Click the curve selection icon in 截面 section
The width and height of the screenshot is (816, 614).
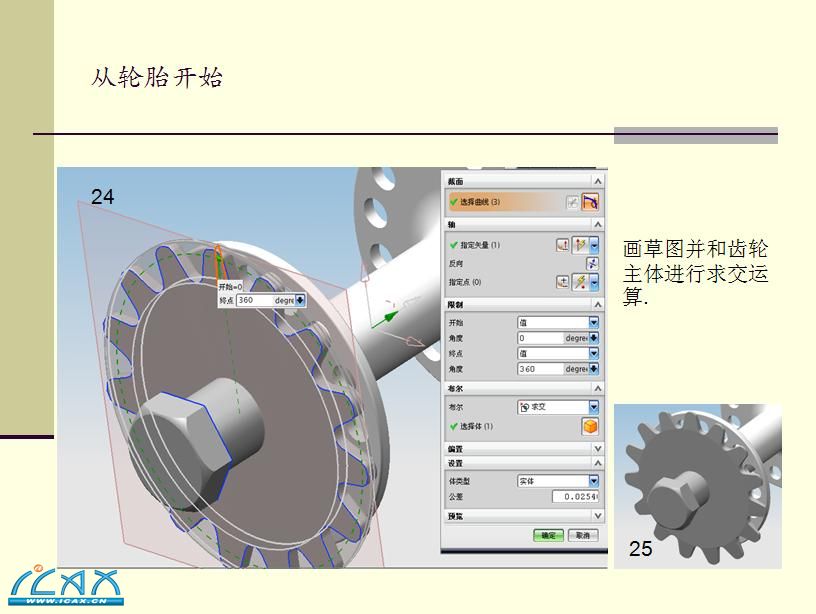590,202
